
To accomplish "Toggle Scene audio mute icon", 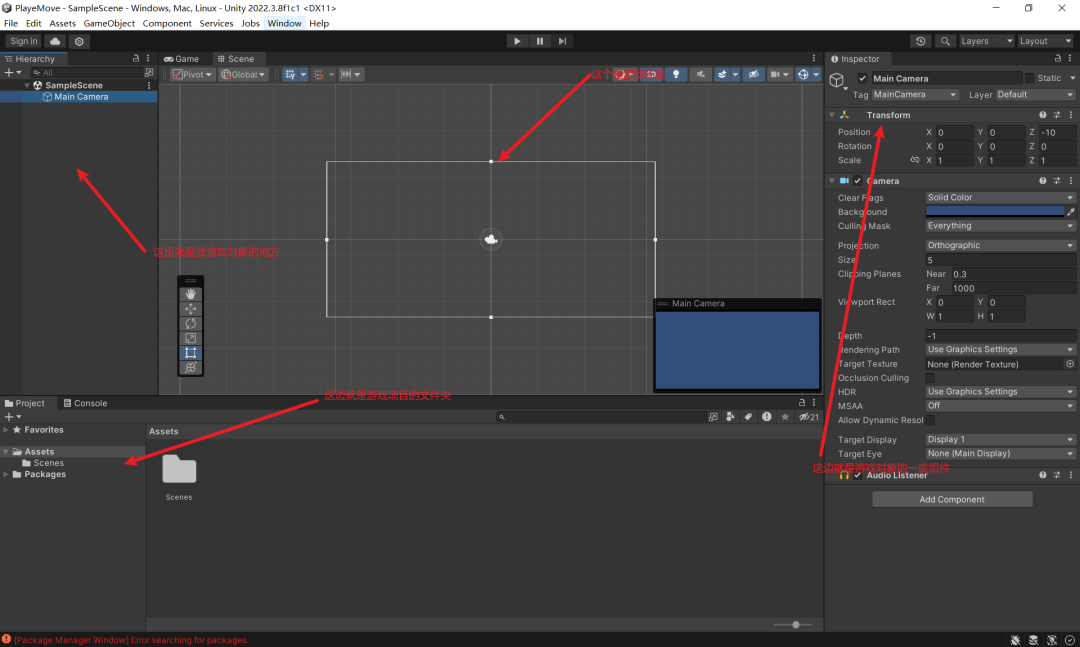I will 700,74.
